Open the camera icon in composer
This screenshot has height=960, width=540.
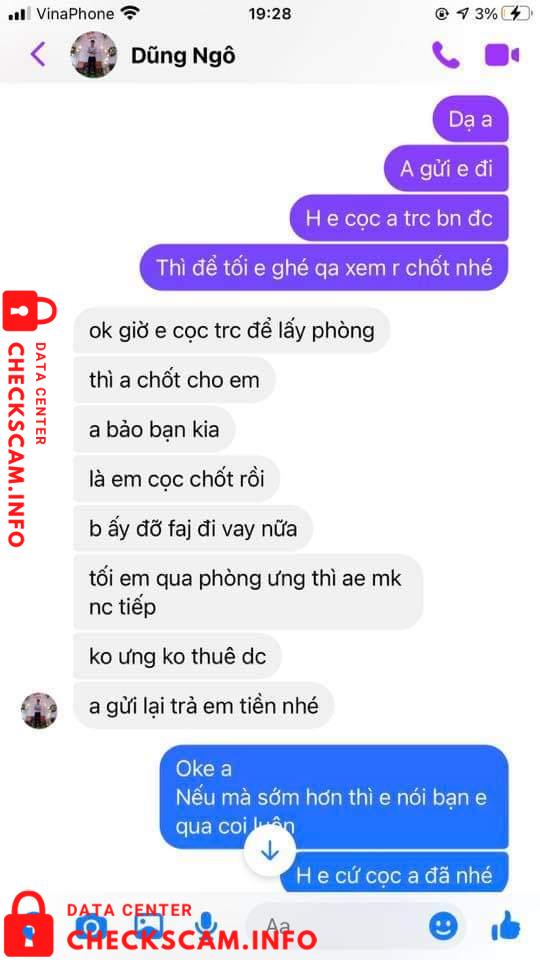click(92, 925)
